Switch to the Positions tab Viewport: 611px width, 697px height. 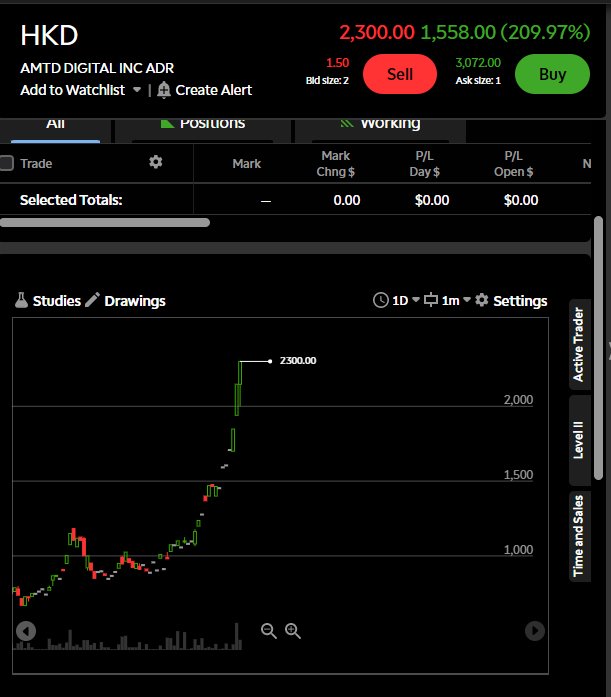203,130
